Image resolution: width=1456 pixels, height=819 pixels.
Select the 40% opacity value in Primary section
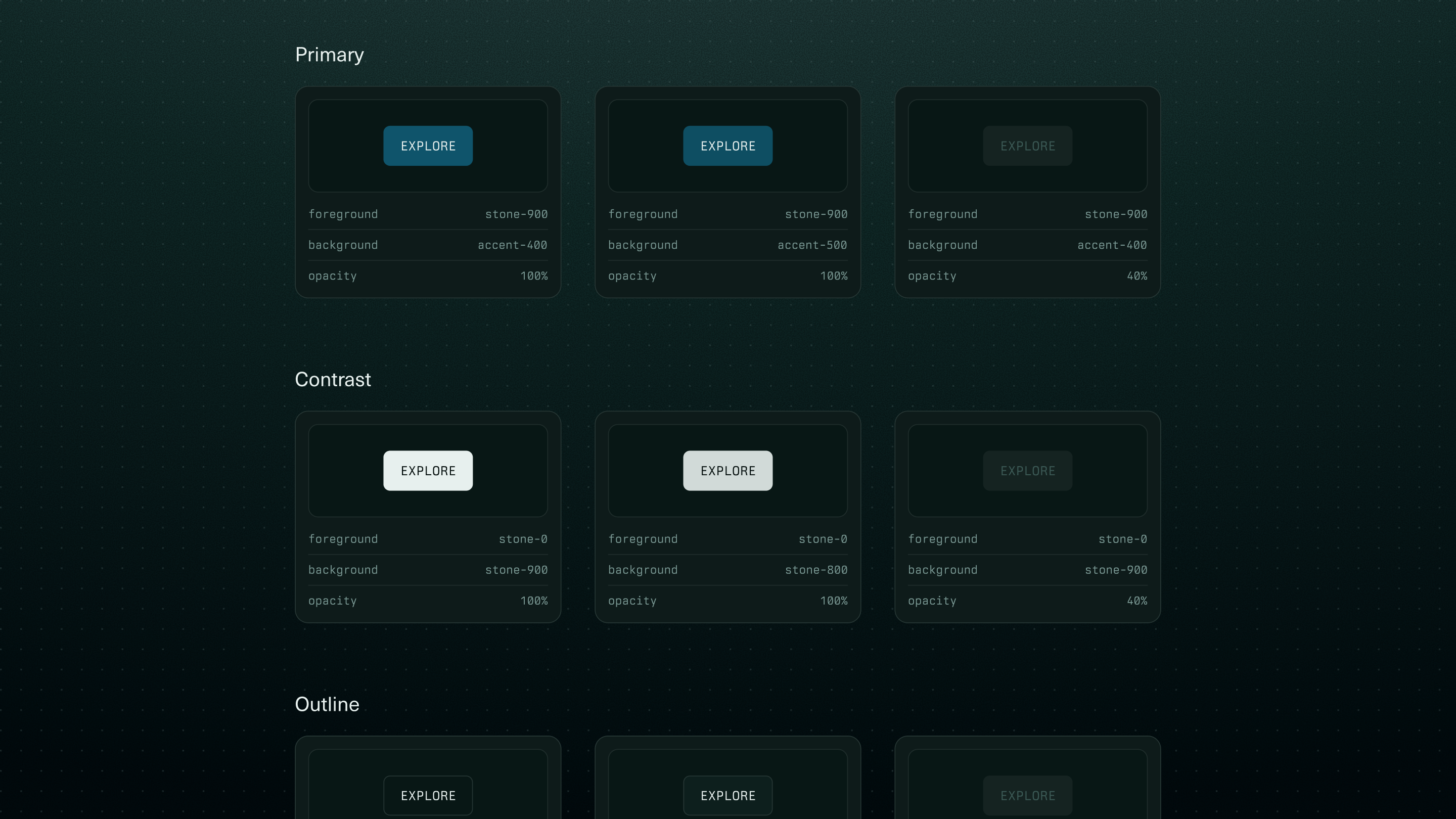coord(1137,276)
